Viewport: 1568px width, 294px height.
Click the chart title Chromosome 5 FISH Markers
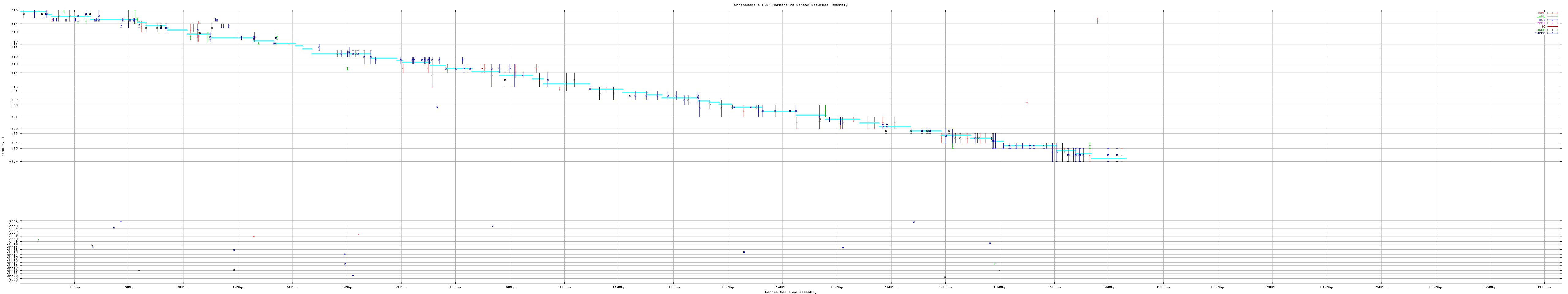coord(790,5)
